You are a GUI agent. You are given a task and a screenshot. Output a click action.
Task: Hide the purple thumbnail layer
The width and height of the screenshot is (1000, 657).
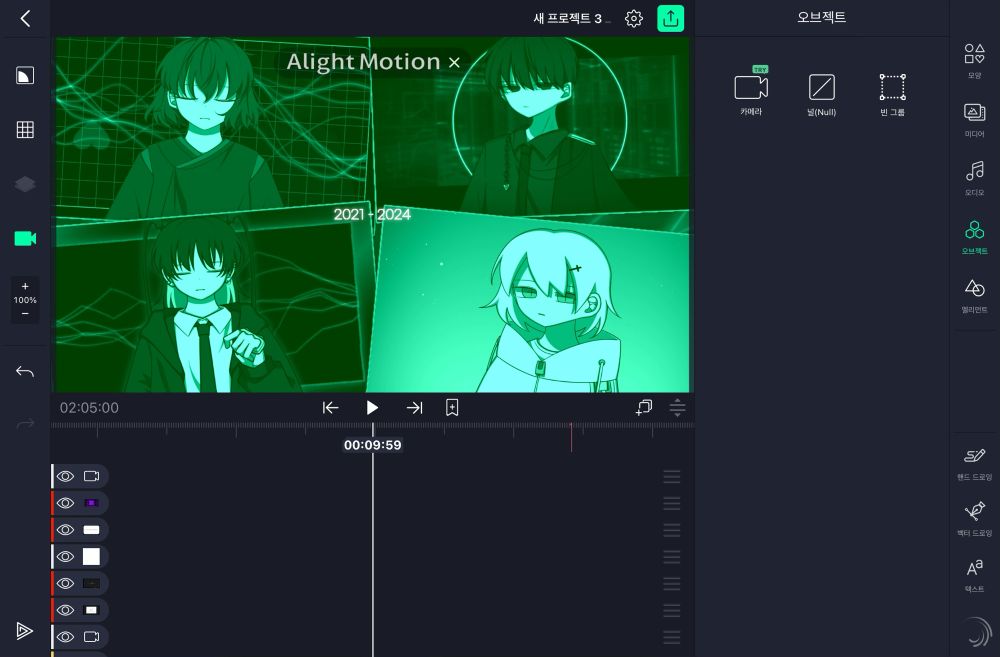(65, 503)
